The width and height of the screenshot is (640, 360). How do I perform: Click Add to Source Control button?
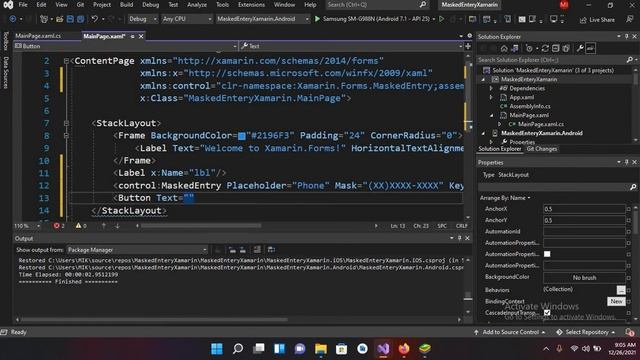509,332
